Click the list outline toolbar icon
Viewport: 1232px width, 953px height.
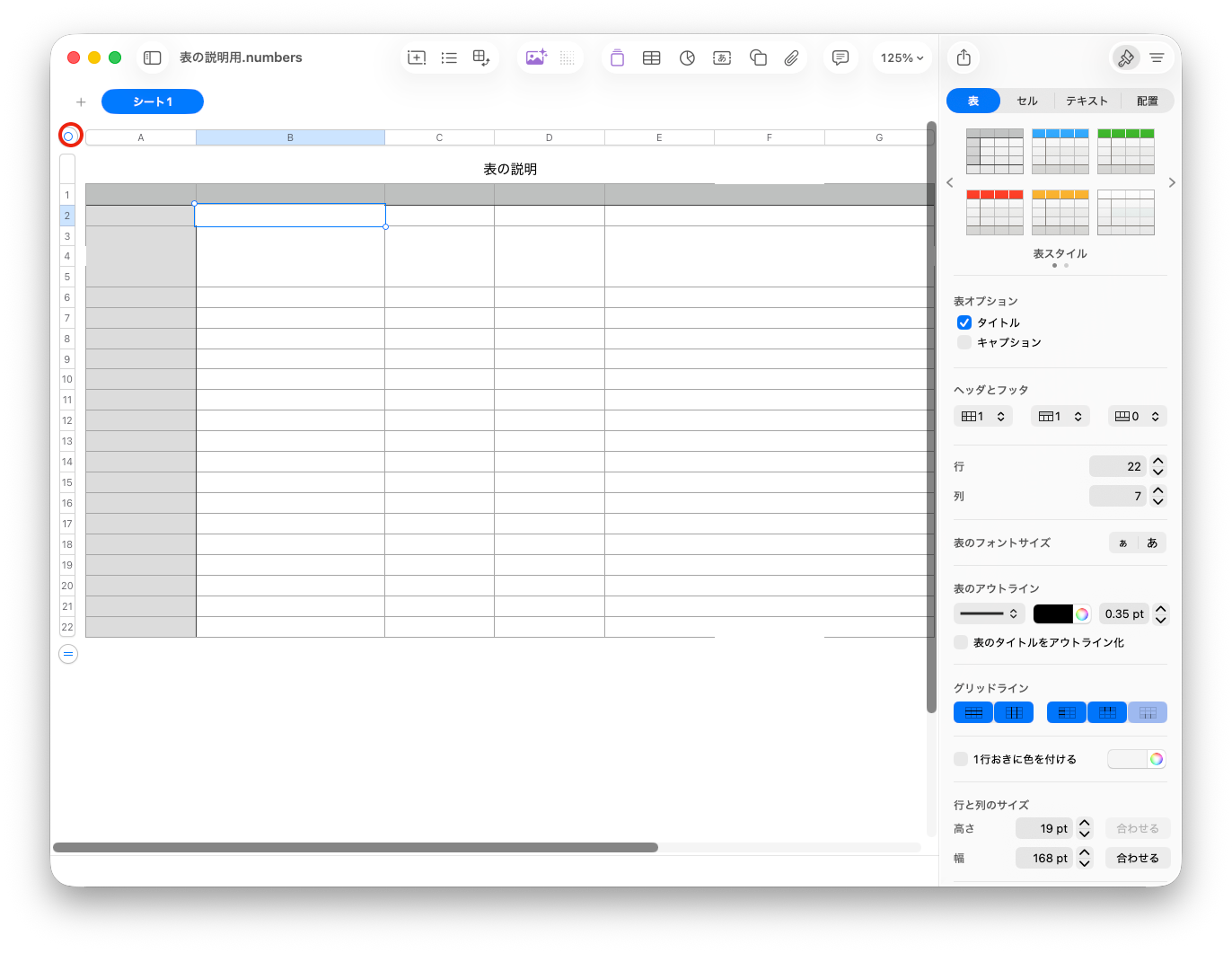(x=449, y=57)
